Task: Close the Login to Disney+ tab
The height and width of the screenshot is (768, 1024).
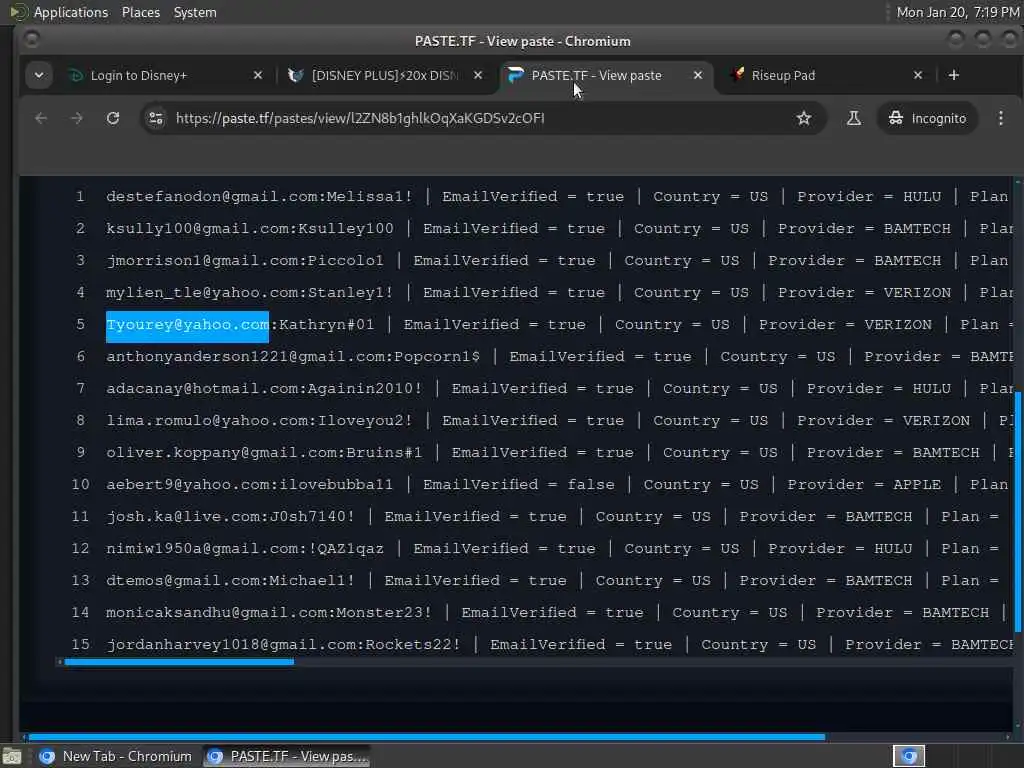Action: tap(258, 75)
